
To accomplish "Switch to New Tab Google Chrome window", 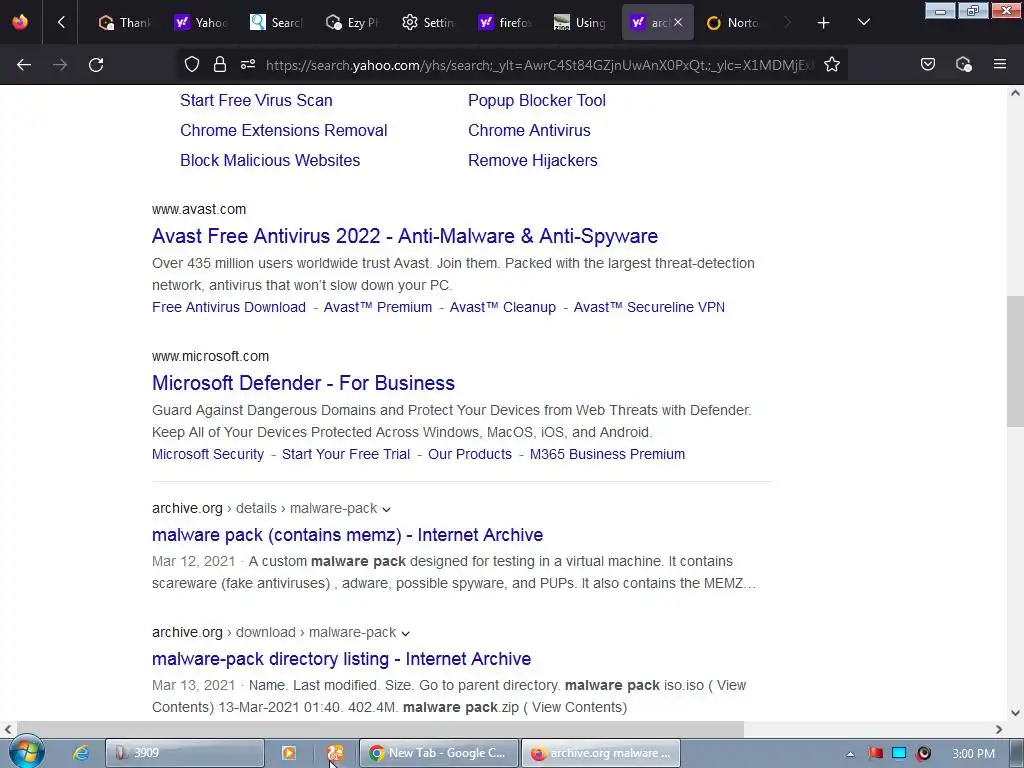I will 439,753.
